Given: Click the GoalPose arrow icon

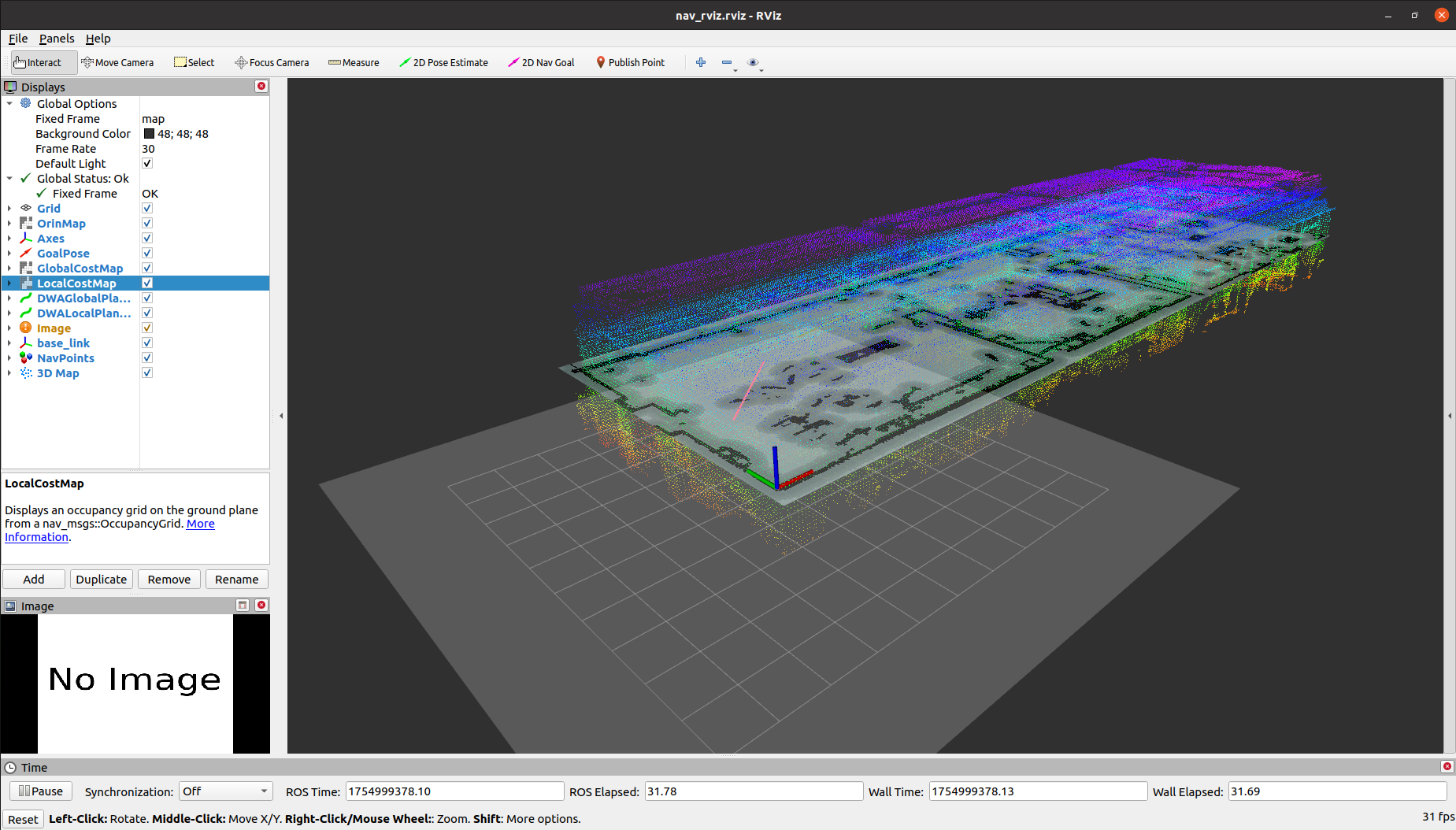Looking at the screenshot, I should tap(26, 253).
